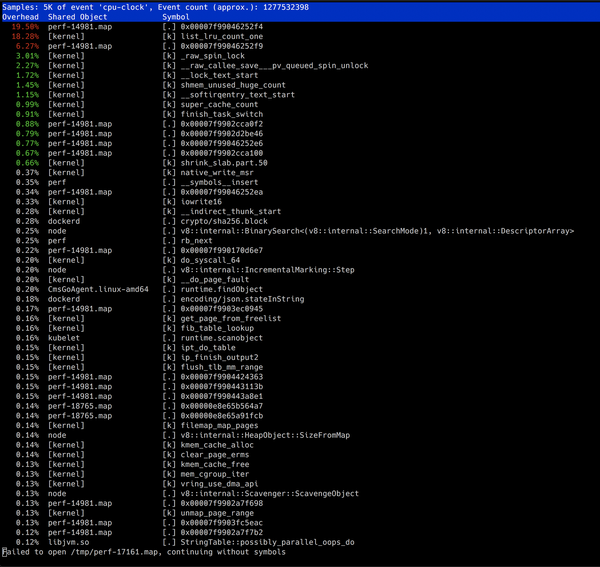Click the Overhead column header
This screenshot has height=567, width=600.
point(22,17)
